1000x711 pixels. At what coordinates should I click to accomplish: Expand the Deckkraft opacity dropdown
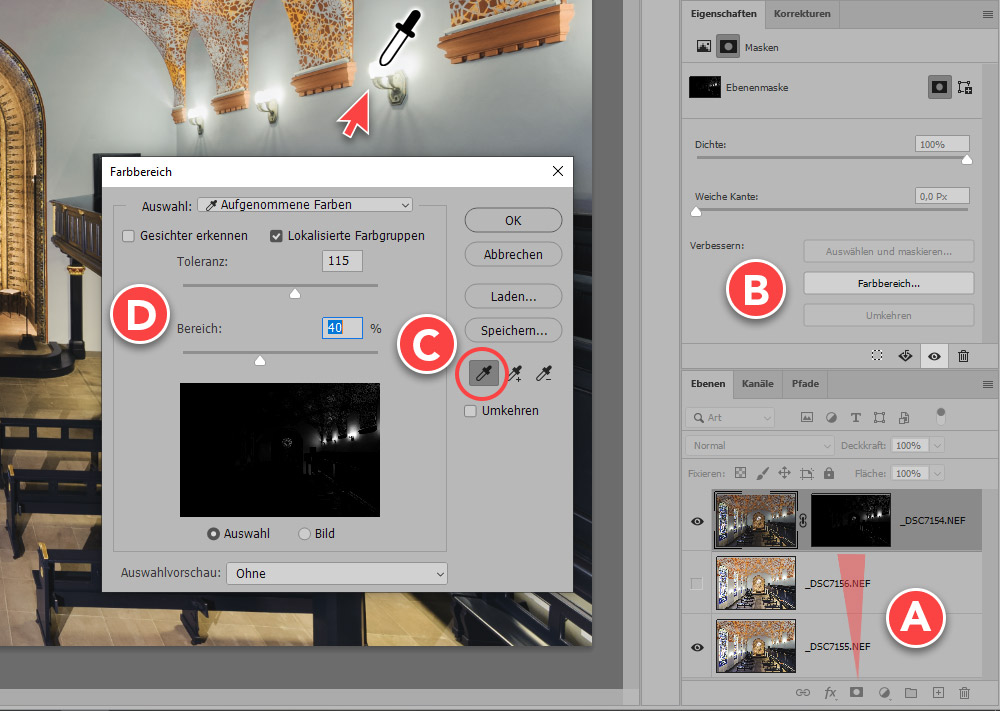937,445
